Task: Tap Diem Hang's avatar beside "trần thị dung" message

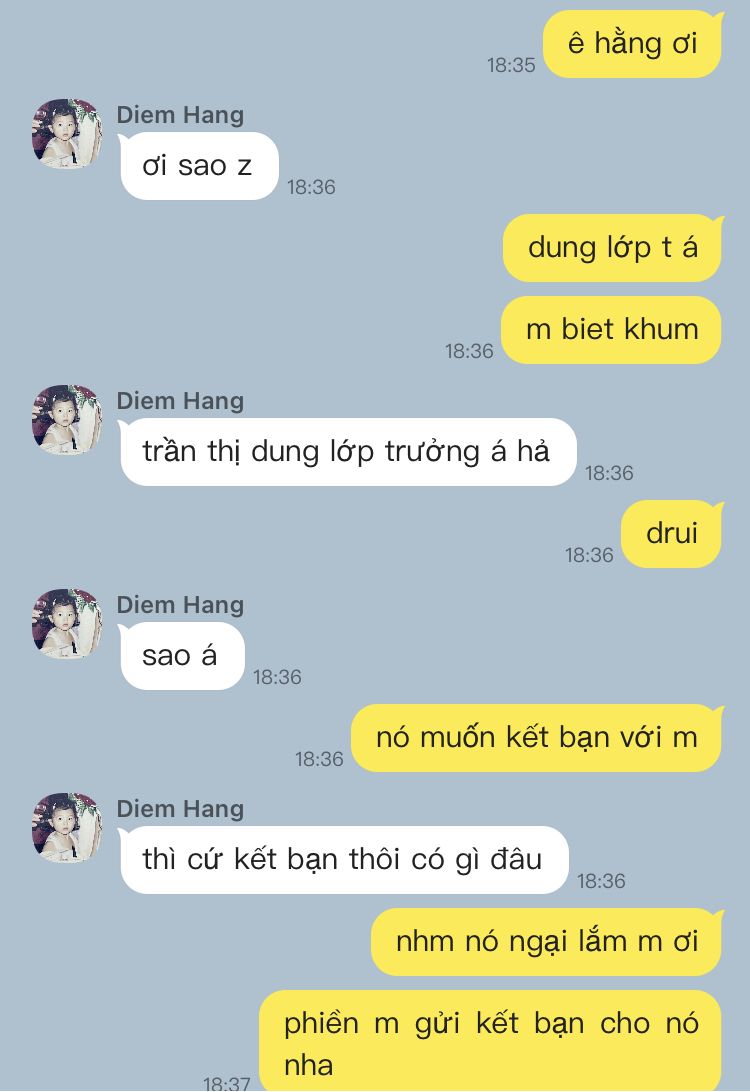Action: (67, 420)
